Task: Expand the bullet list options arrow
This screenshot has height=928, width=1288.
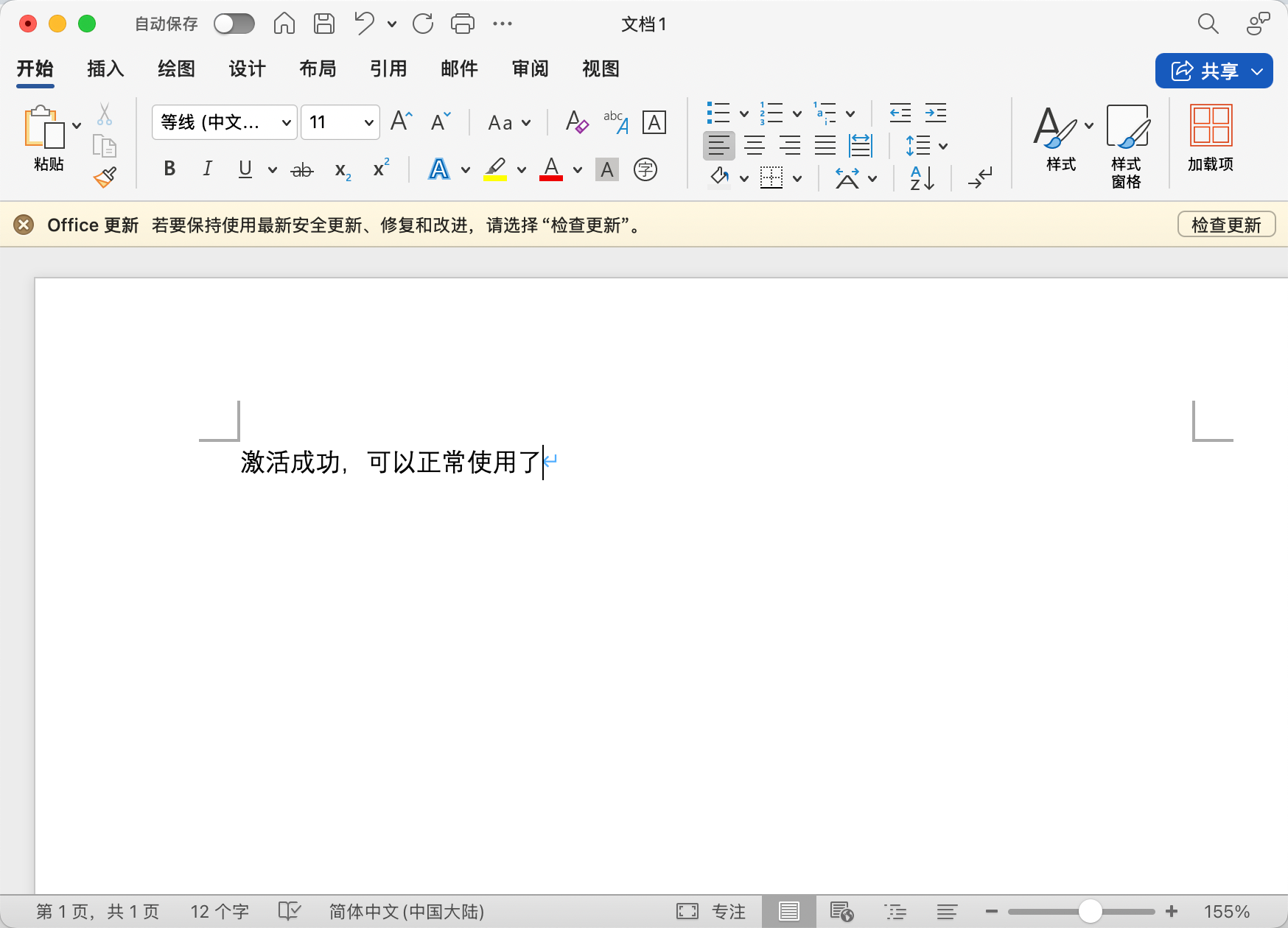Action: click(x=744, y=113)
